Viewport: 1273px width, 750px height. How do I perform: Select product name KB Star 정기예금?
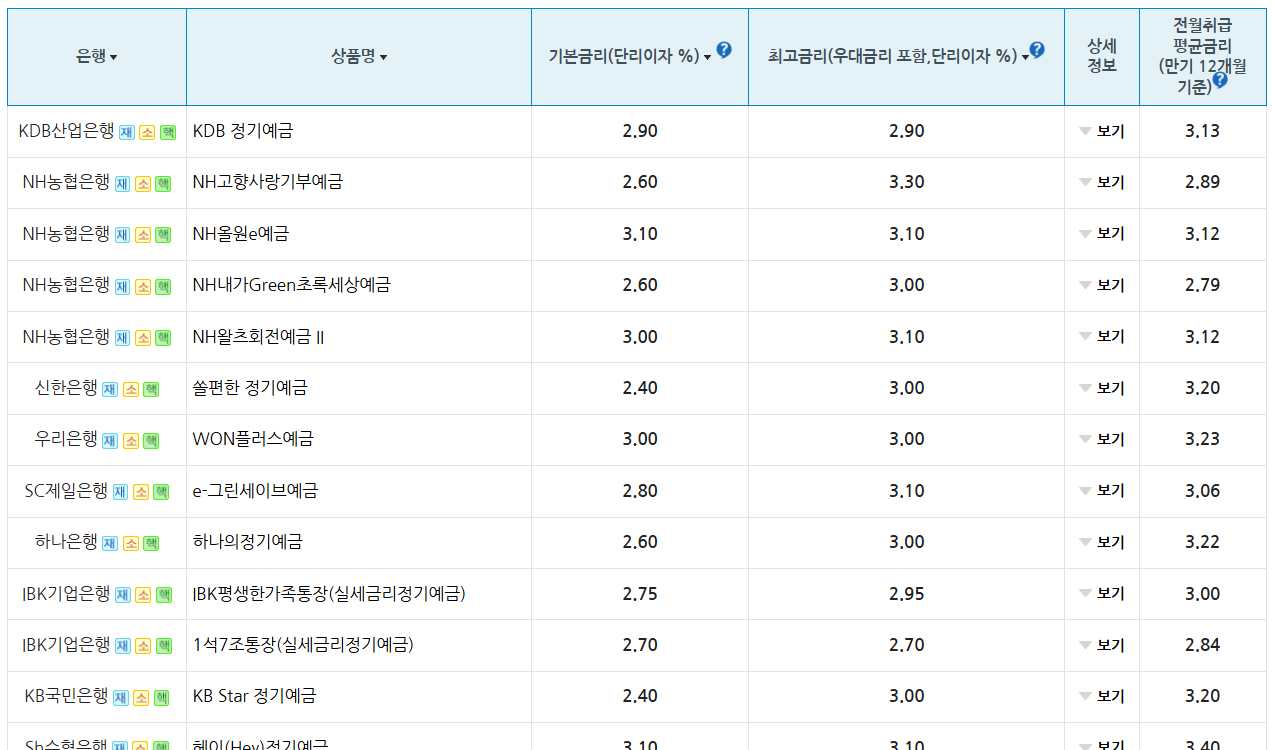point(254,696)
